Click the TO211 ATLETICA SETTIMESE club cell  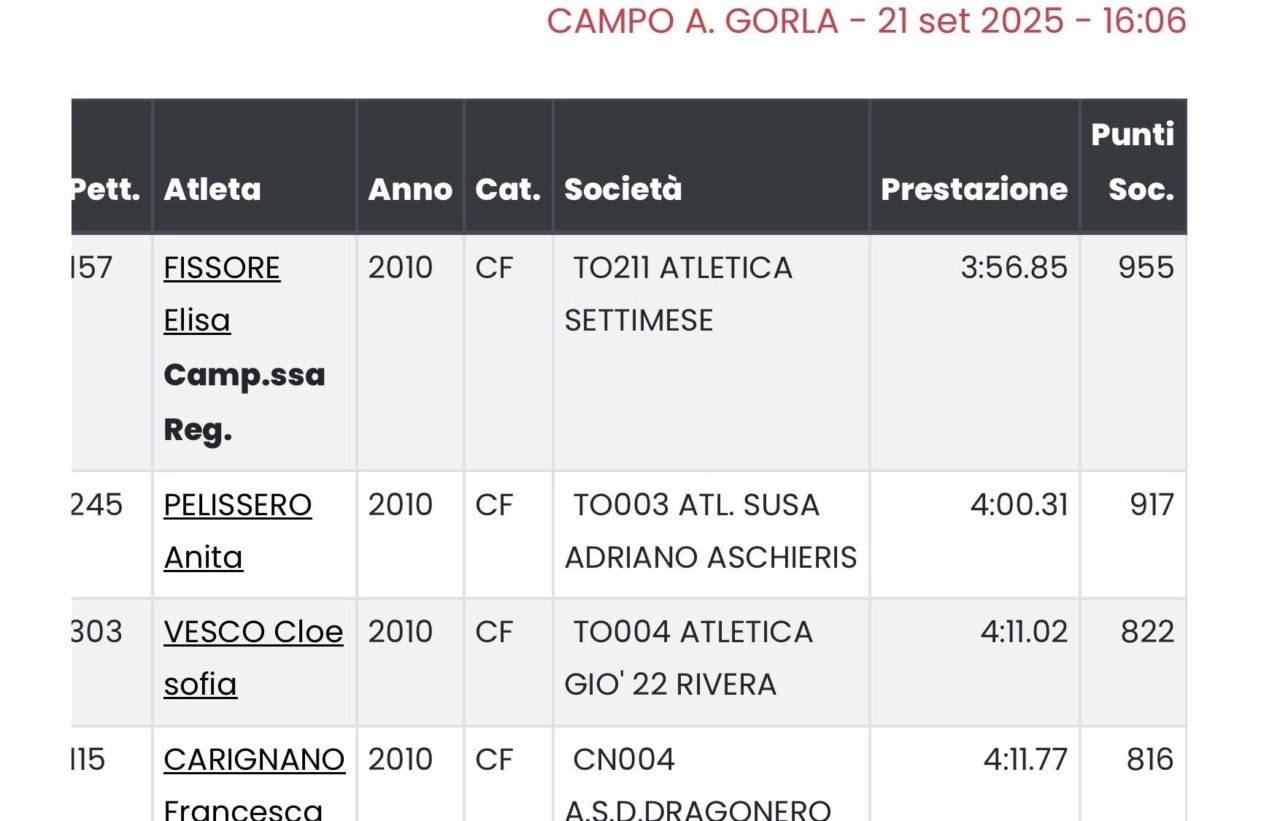click(x=680, y=294)
